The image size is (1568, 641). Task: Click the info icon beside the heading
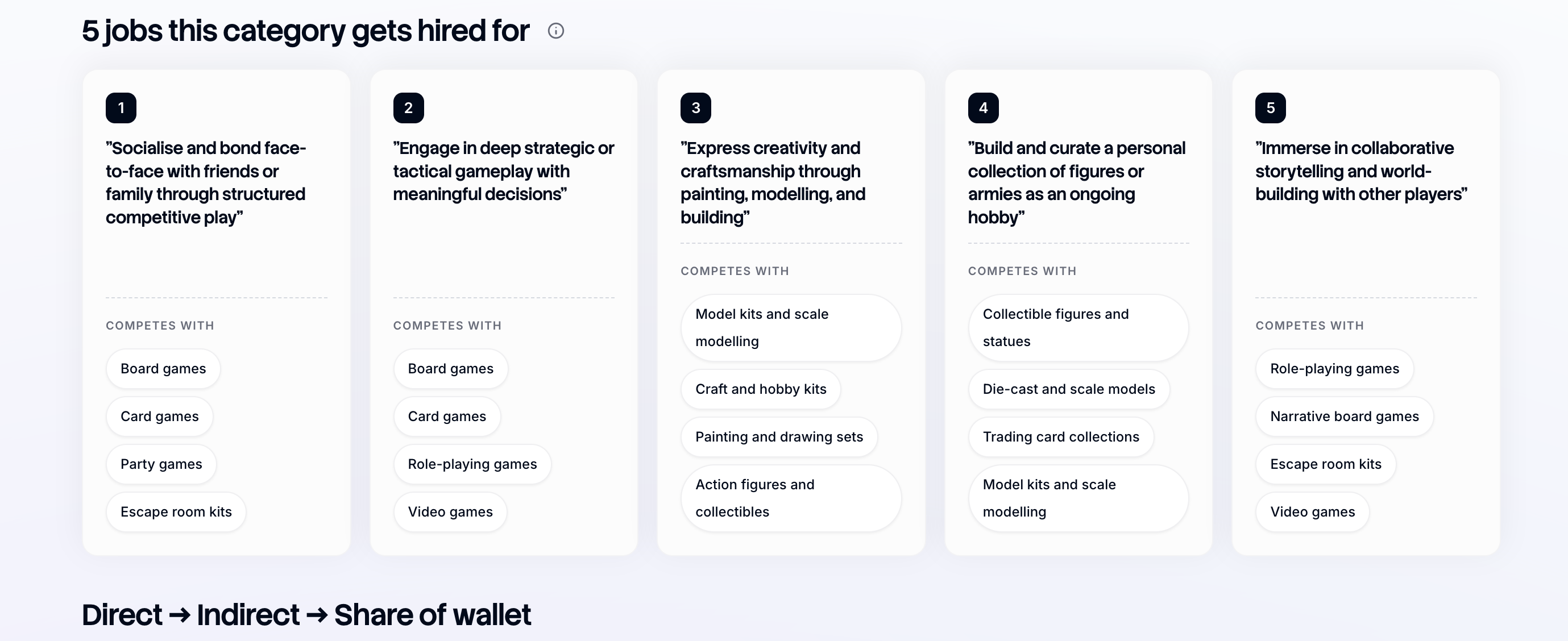coord(556,31)
